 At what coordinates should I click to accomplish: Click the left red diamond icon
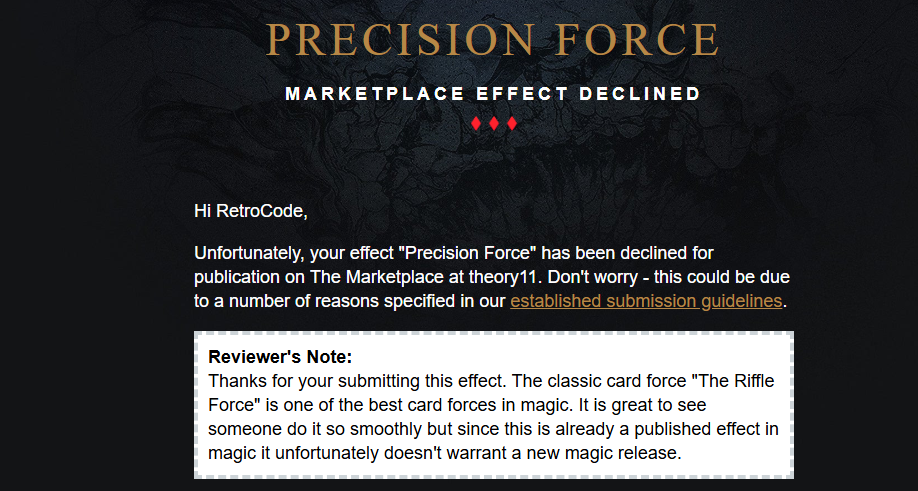pyautogui.click(x=476, y=124)
